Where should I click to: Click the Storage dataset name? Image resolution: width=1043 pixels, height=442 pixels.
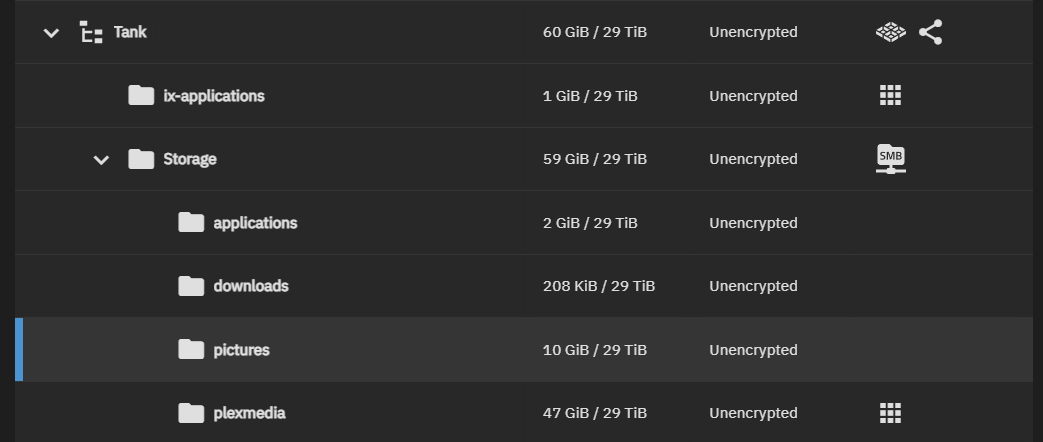point(189,159)
